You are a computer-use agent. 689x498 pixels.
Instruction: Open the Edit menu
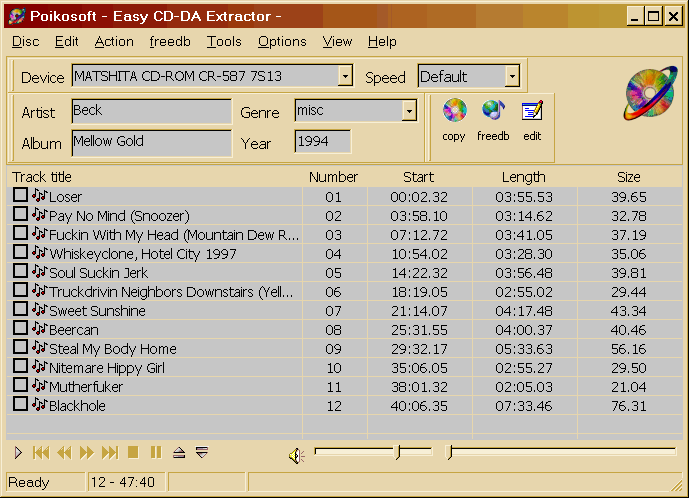click(x=66, y=41)
